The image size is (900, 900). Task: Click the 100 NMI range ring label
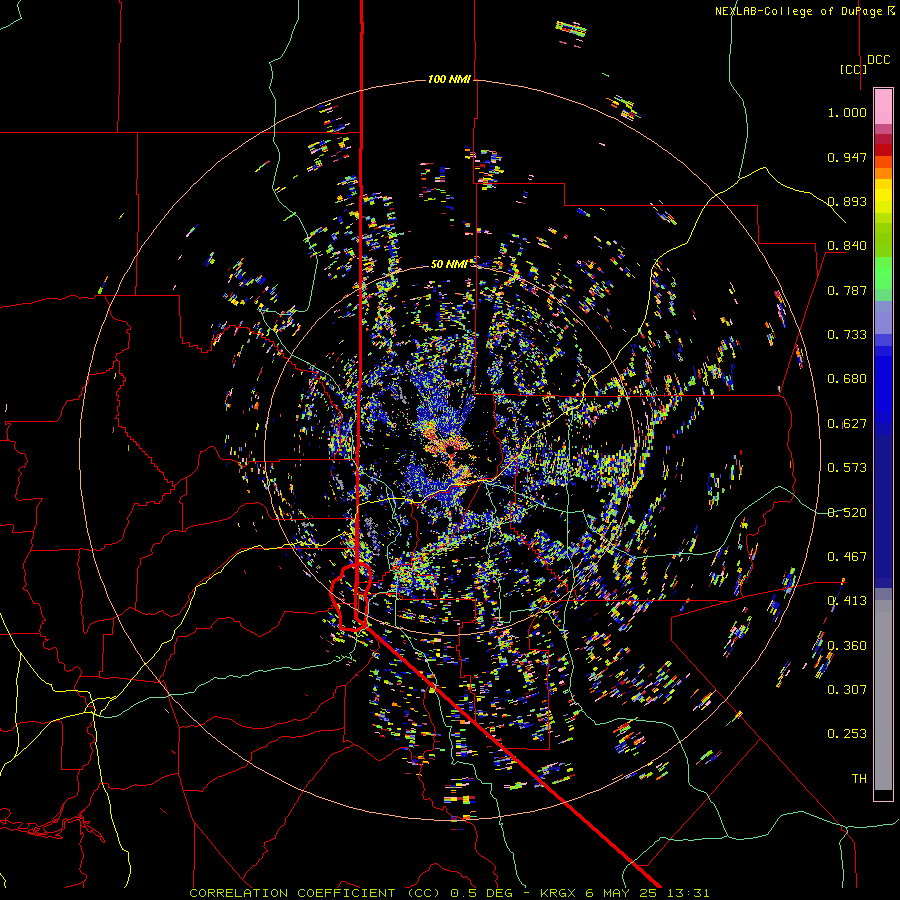click(449, 79)
